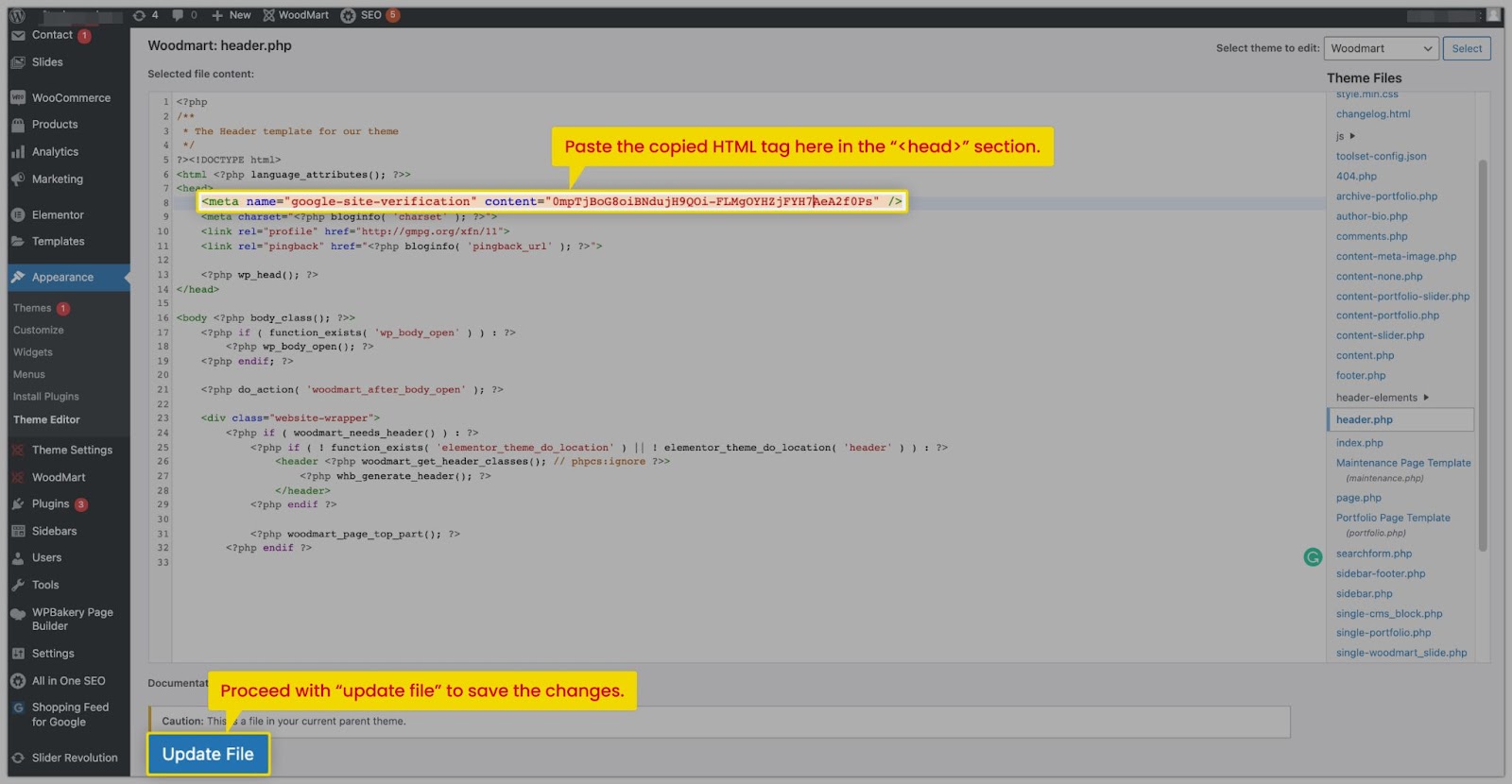Image resolution: width=1512 pixels, height=784 pixels.
Task: Open single-portfolio.php file
Action: (1383, 633)
